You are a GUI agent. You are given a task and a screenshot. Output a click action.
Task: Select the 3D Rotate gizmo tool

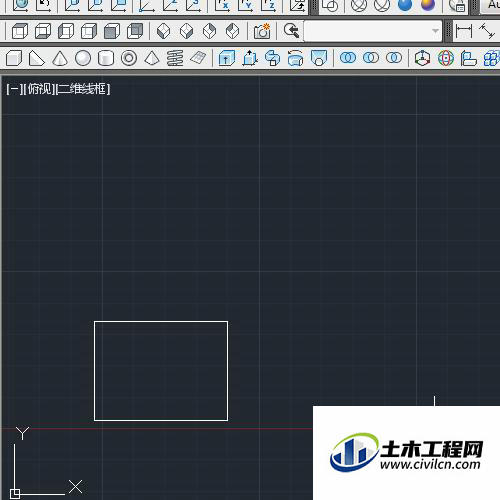coord(446,58)
